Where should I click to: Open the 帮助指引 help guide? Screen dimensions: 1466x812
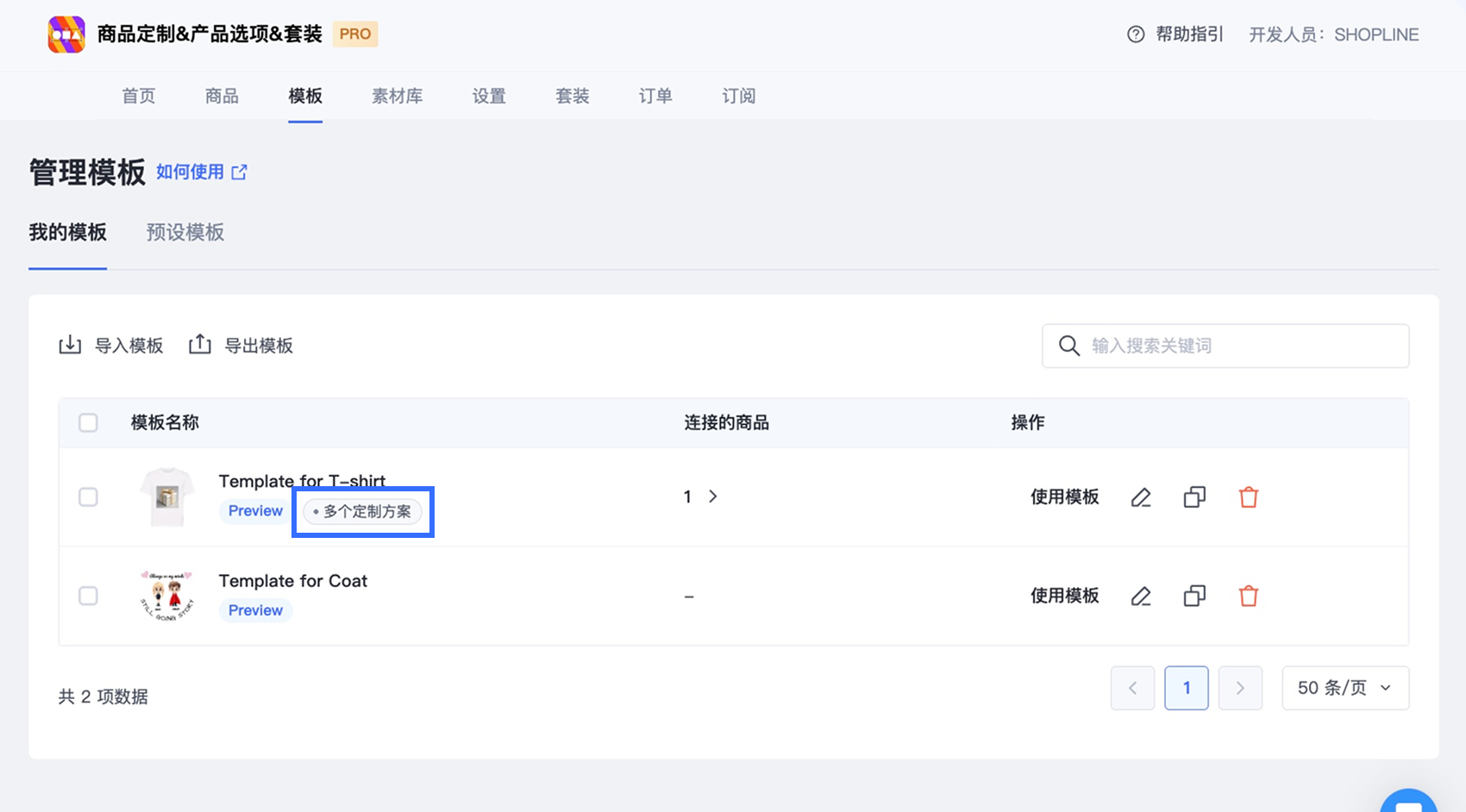(x=1175, y=34)
